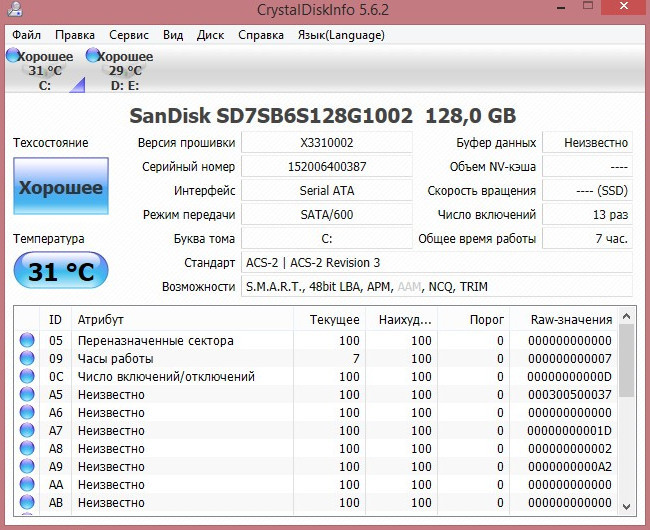650x530 pixels.
Task: Select row Часы работы
Action: point(316,358)
